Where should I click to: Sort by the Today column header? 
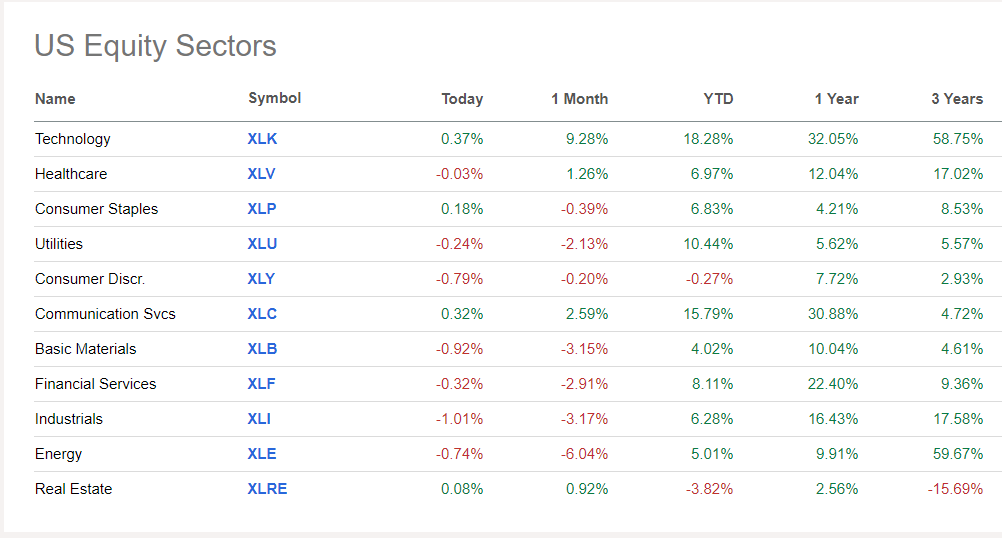(x=462, y=99)
